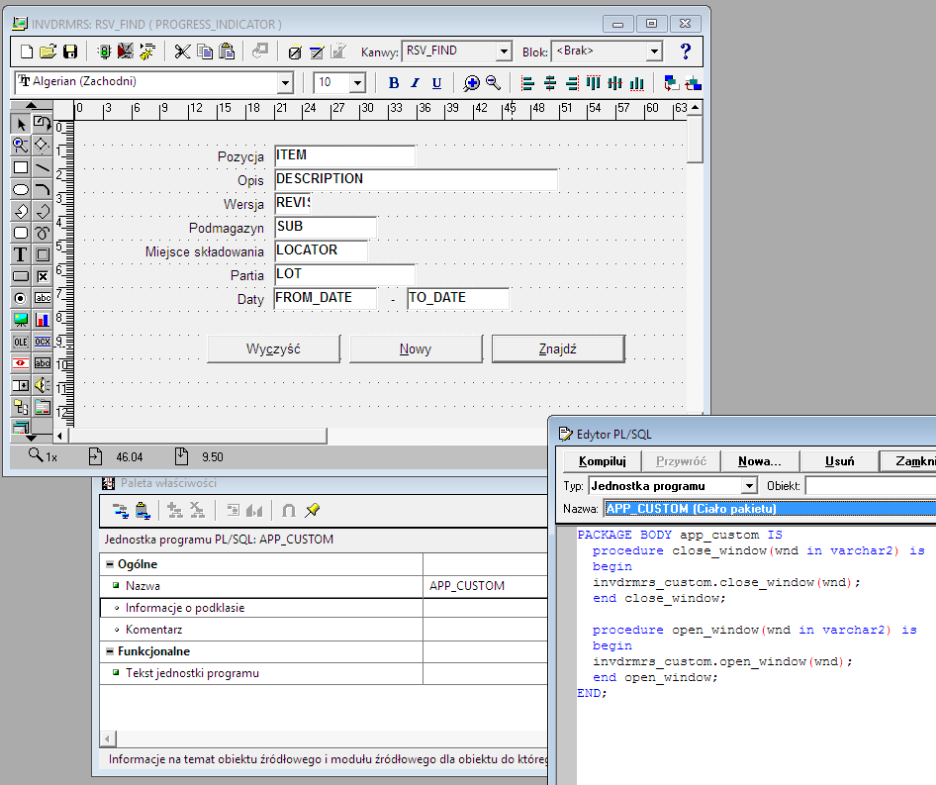Collapse the Ogólne property group
Image resolution: width=936 pixels, height=785 pixels.
point(109,564)
